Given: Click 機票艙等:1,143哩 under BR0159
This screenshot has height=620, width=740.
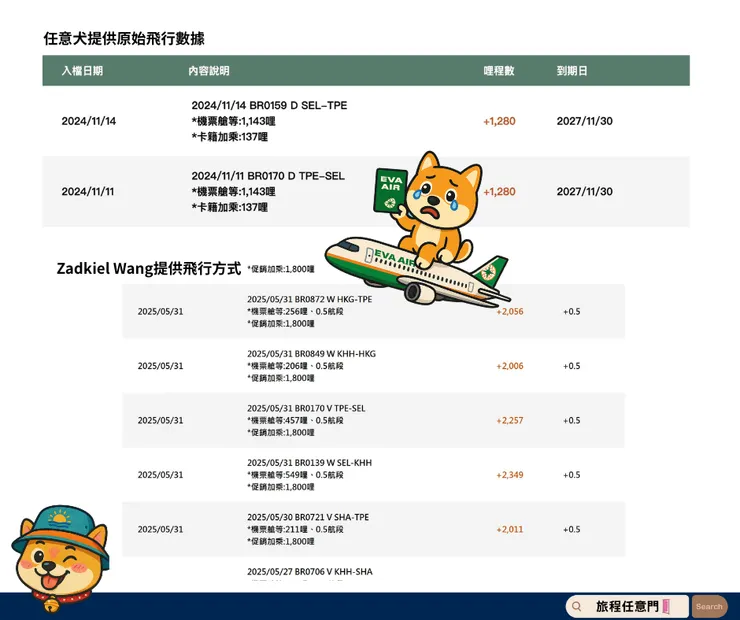Looking at the screenshot, I should 234,121.
